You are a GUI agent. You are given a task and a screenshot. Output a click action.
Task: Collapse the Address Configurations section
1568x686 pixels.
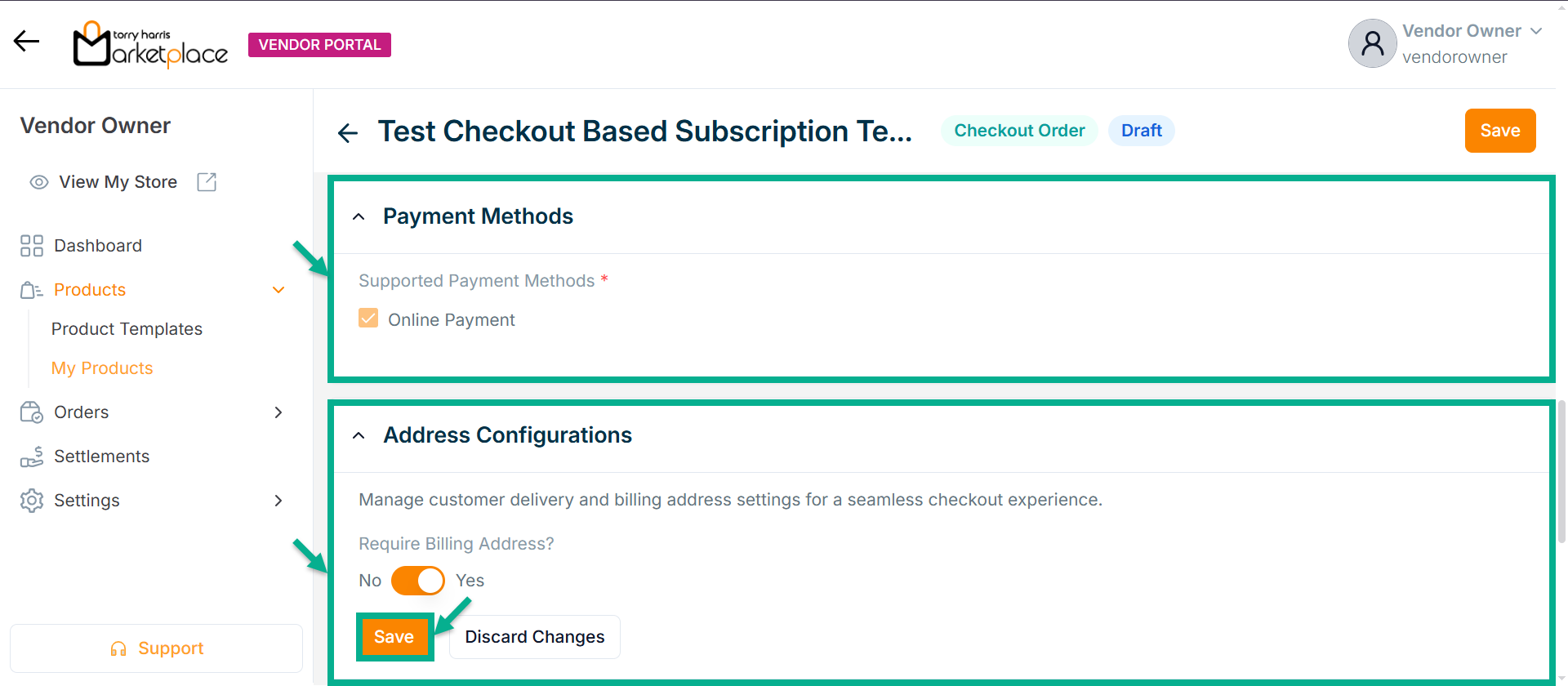coord(359,435)
